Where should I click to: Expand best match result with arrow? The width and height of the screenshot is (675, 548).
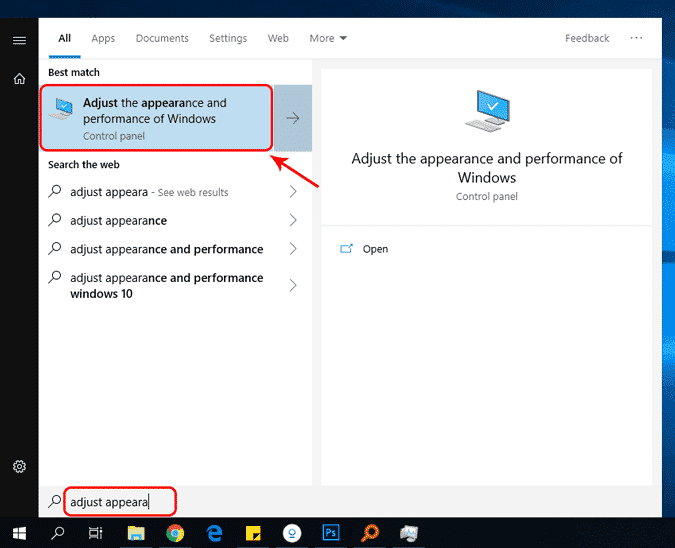click(x=293, y=118)
